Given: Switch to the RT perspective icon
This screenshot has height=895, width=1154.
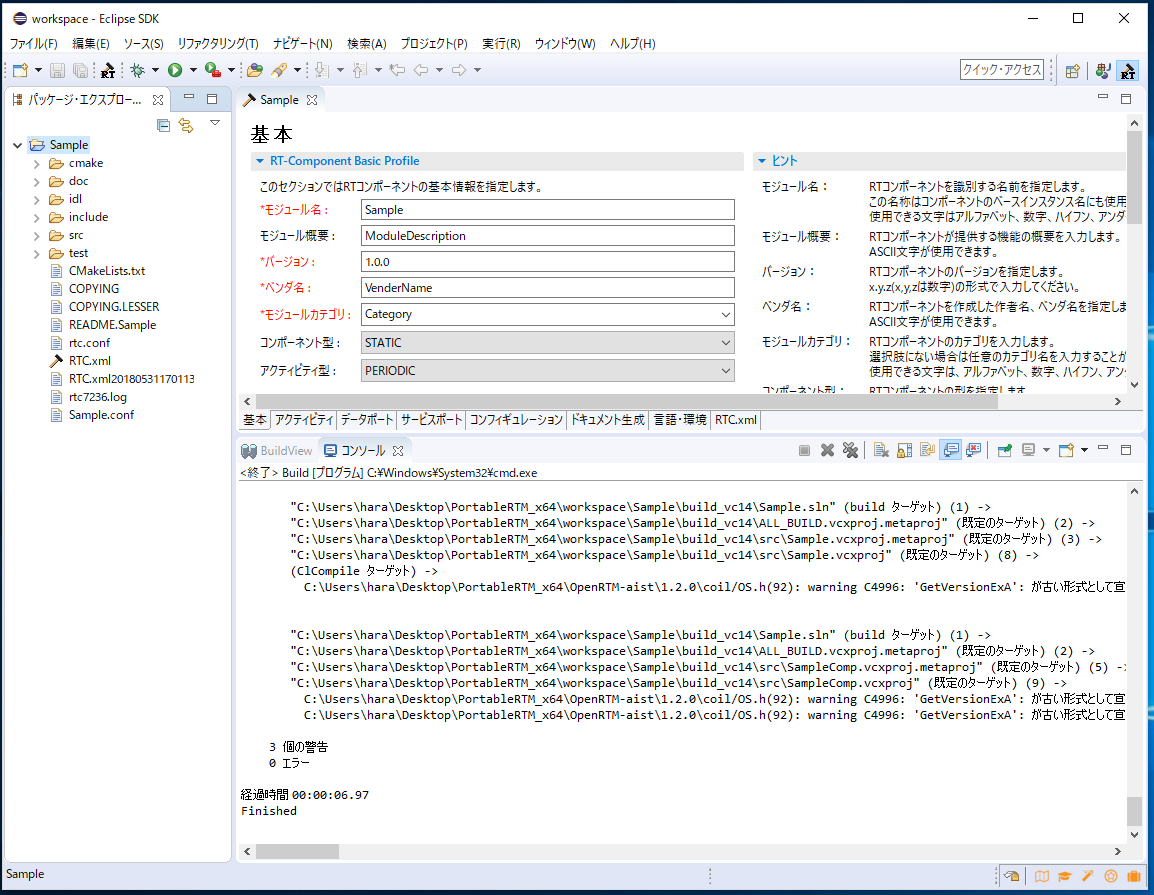Looking at the screenshot, I should (1128, 71).
